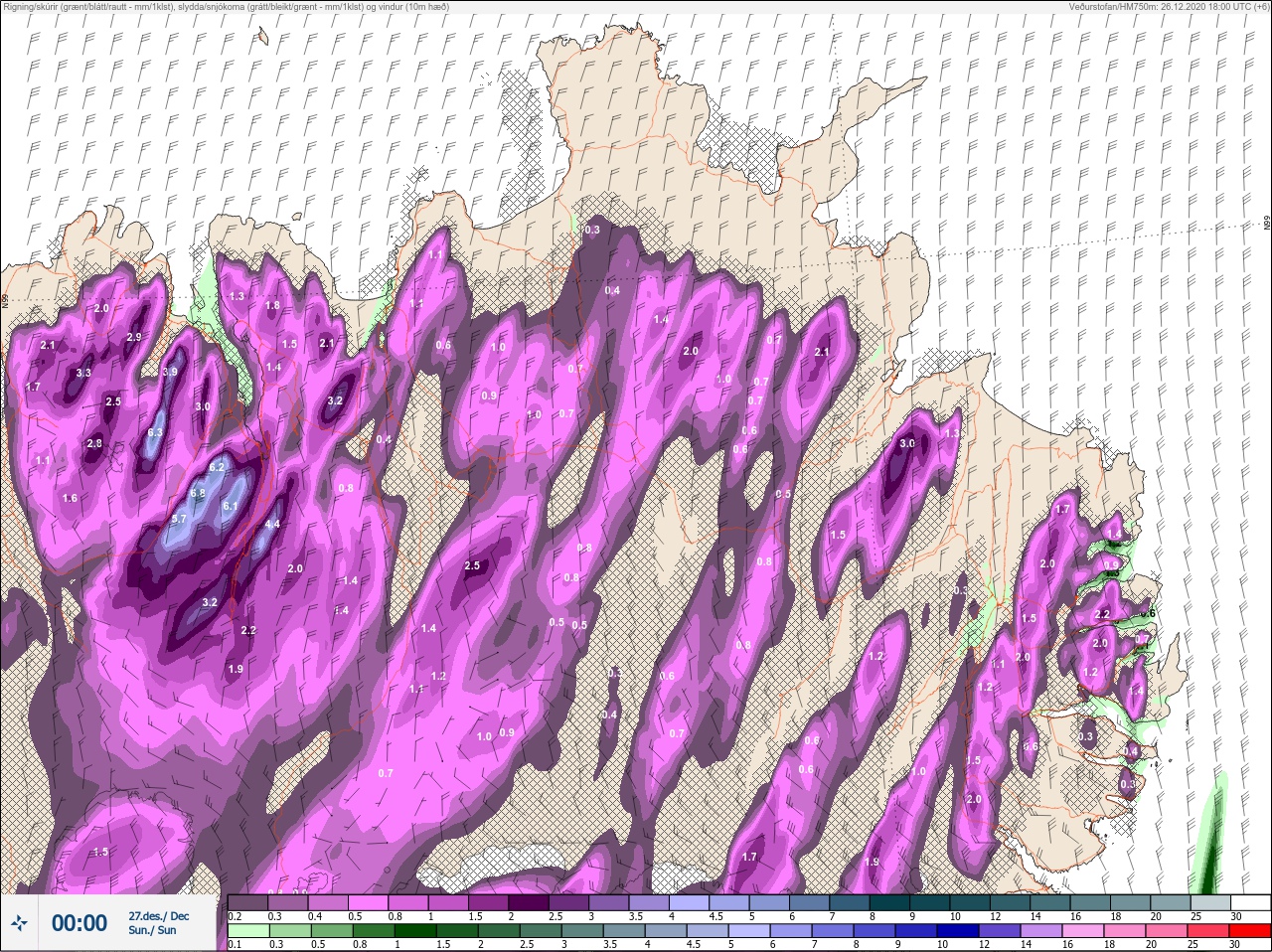Click the header legend text starting 'Rigning/skúrir'
This screenshot has width=1272, height=952.
click(227, 7)
